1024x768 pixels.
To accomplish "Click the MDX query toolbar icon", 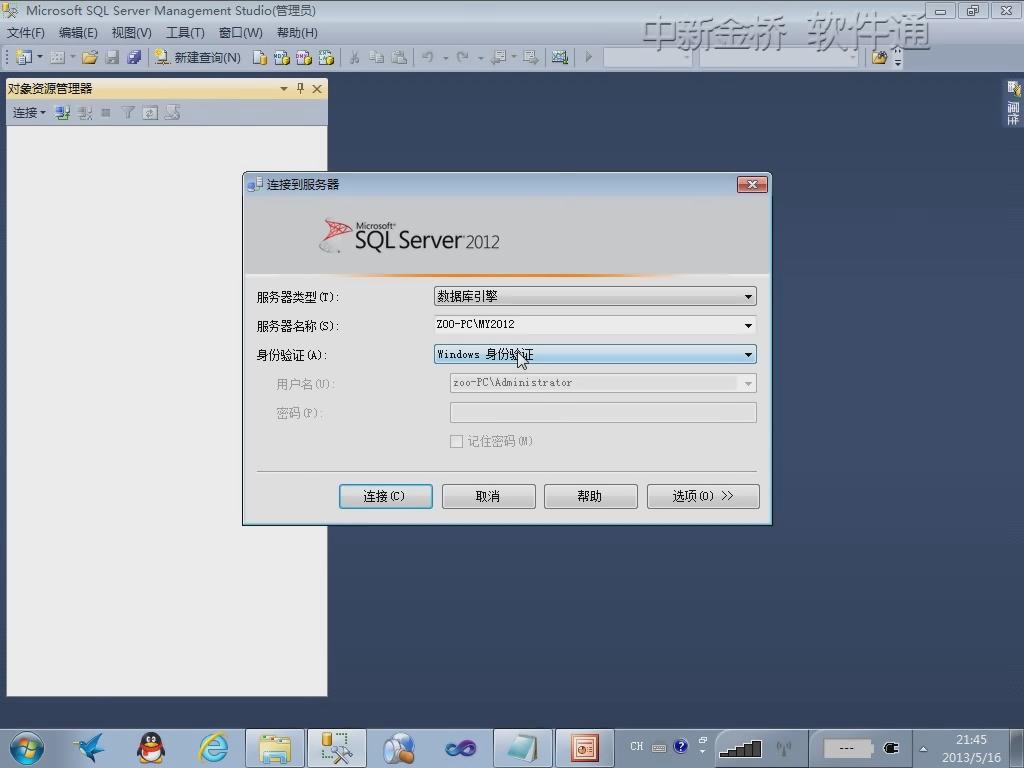I will coord(281,57).
